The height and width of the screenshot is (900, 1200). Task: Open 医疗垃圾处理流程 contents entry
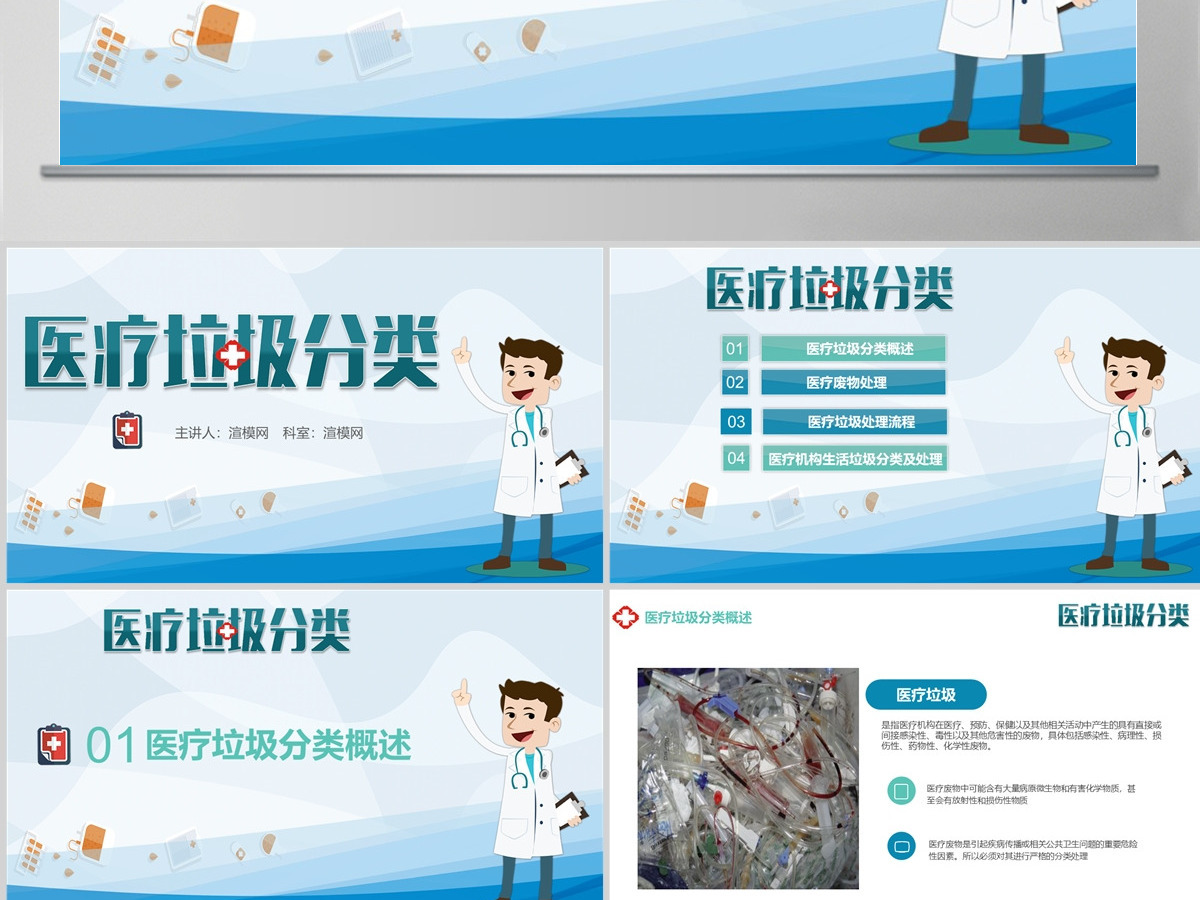854,422
